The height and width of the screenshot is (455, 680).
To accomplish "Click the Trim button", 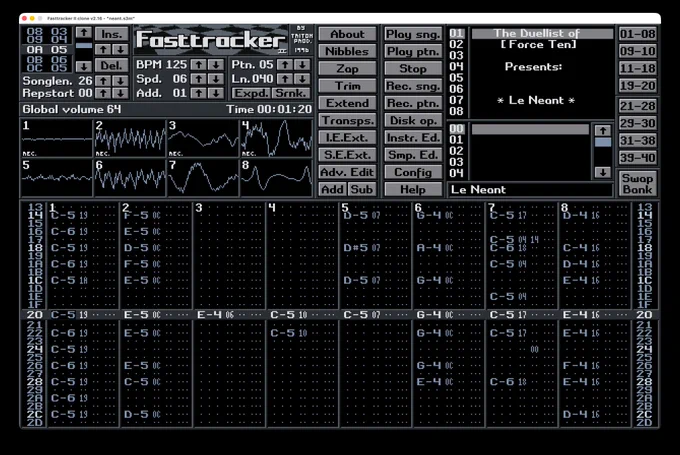I will pos(347,86).
